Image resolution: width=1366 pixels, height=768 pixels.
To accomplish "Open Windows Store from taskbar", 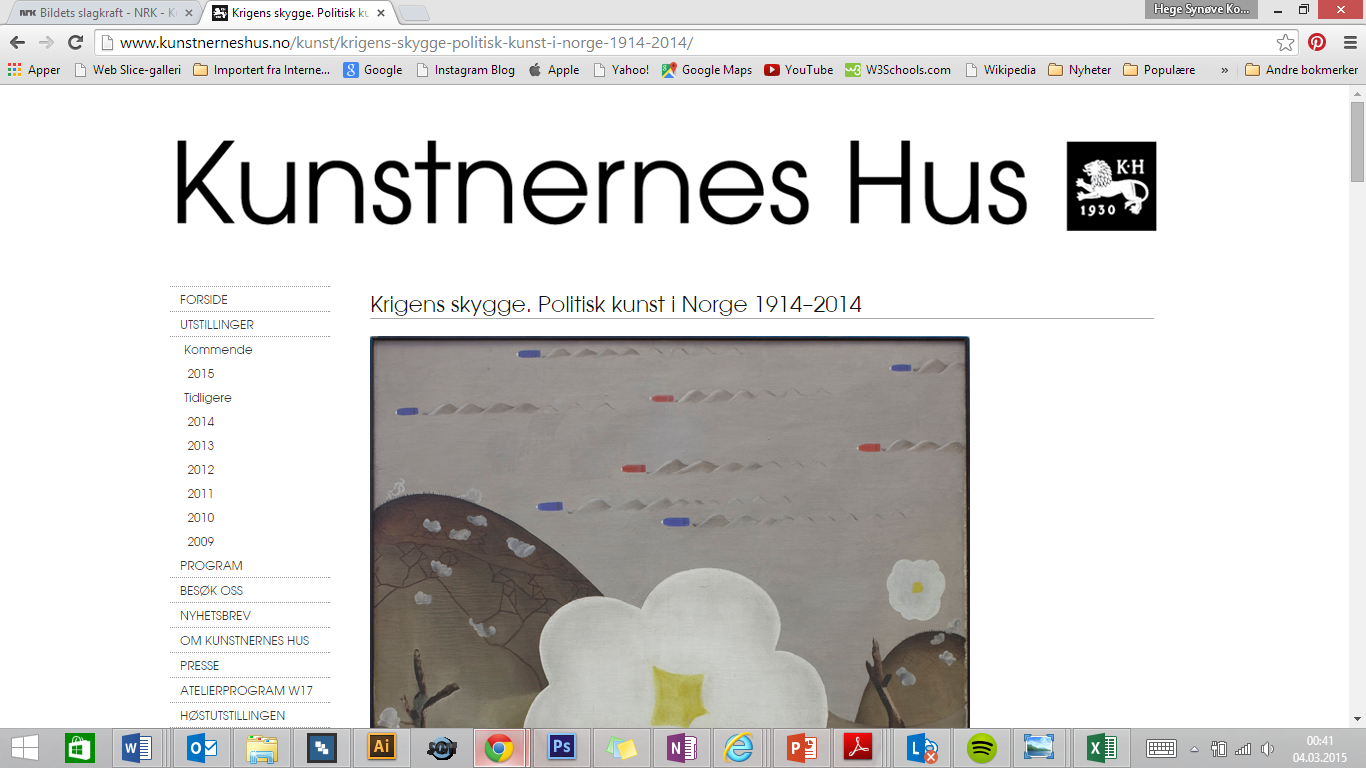I will (80, 747).
